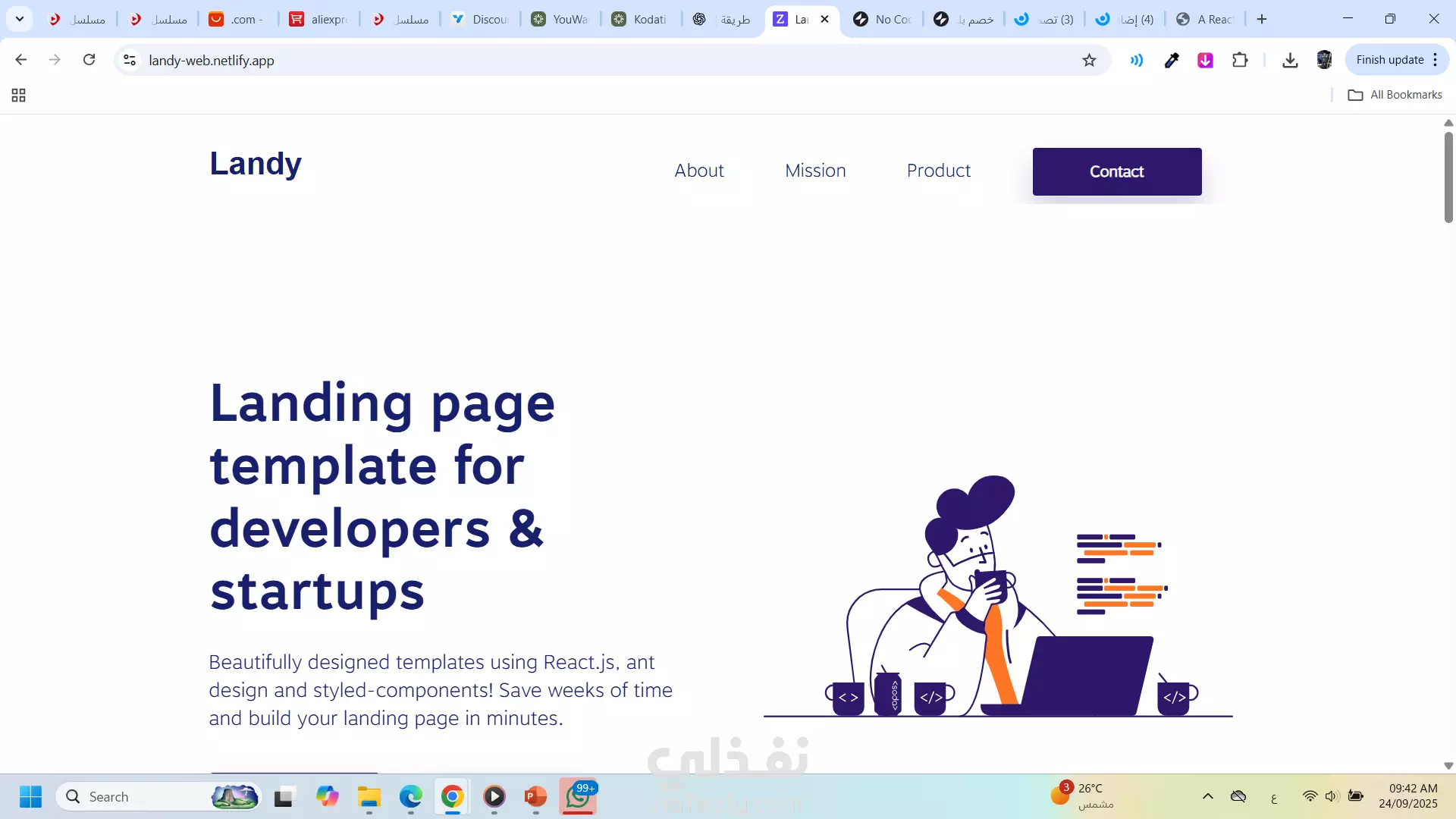Click the read aloud extension icon
This screenshot has height=819, width=1456.
pos(1136,60)
